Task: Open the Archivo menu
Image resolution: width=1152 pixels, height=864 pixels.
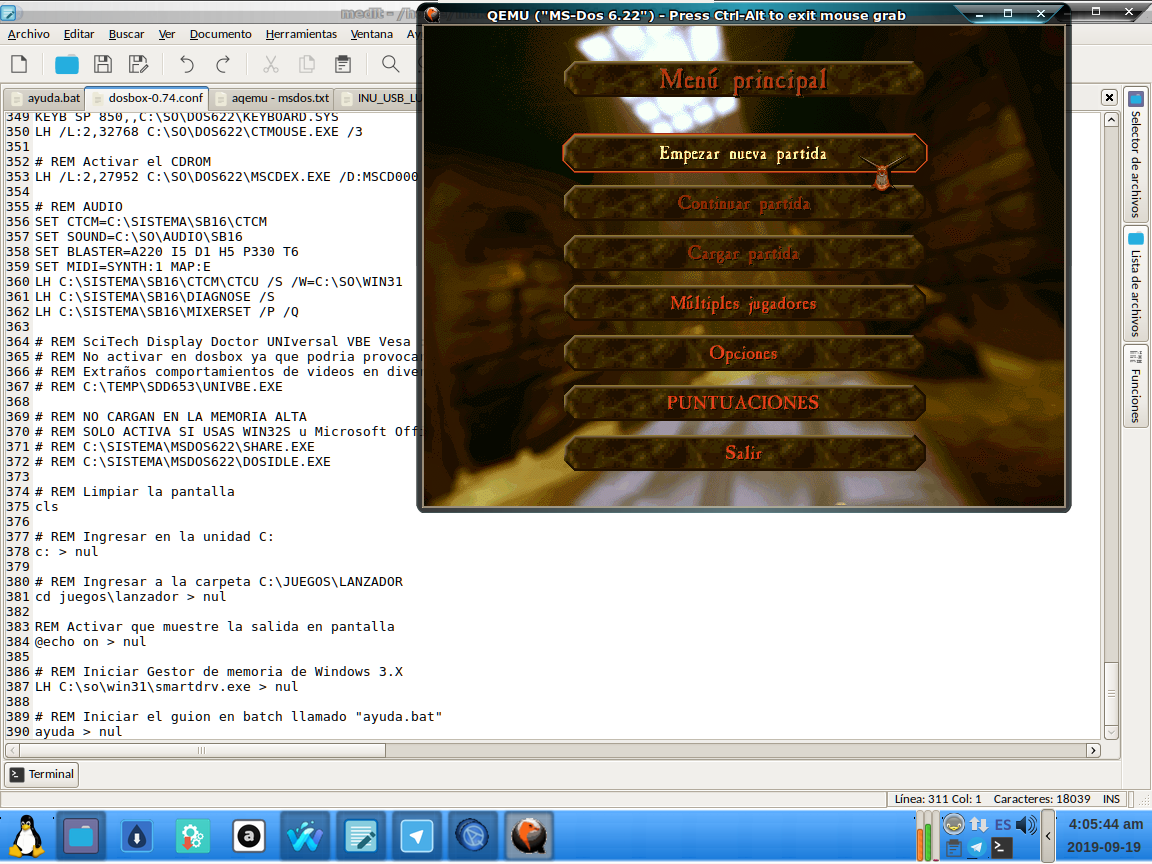Action: (x=29, y=34)
